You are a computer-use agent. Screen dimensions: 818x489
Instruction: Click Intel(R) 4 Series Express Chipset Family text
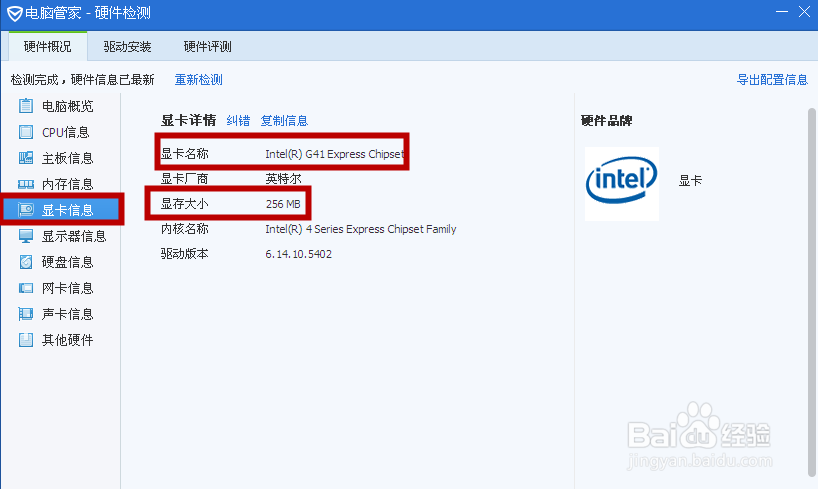click(x=360, y=229)
